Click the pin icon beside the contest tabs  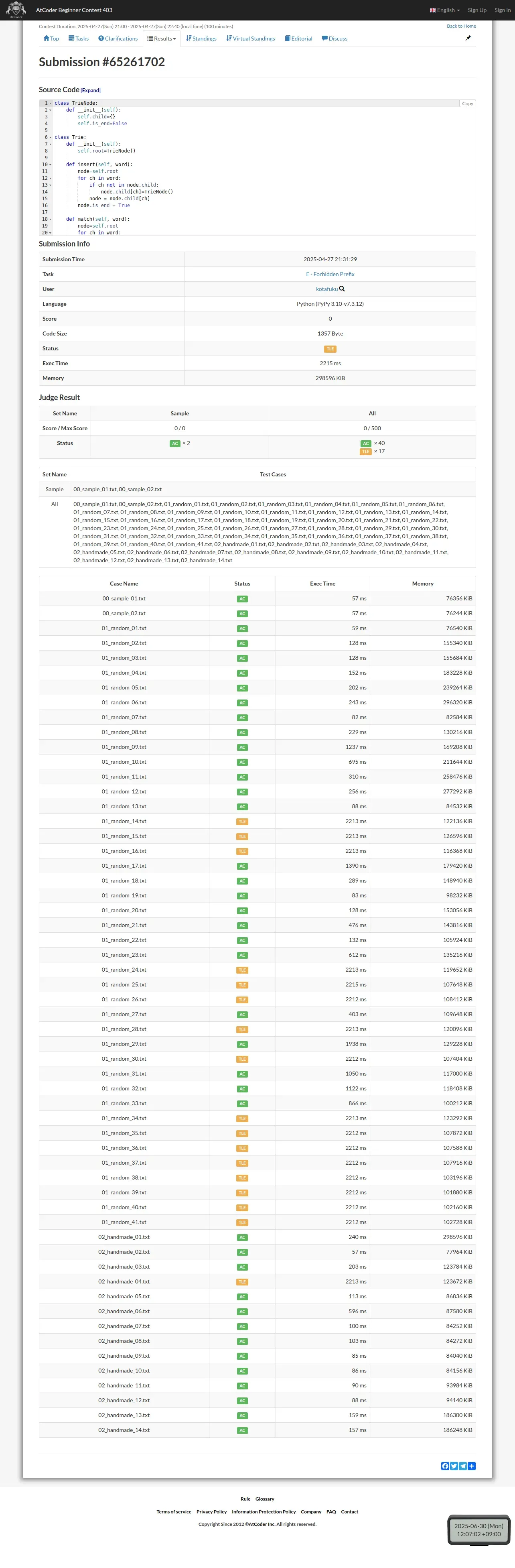click(468, 39)
